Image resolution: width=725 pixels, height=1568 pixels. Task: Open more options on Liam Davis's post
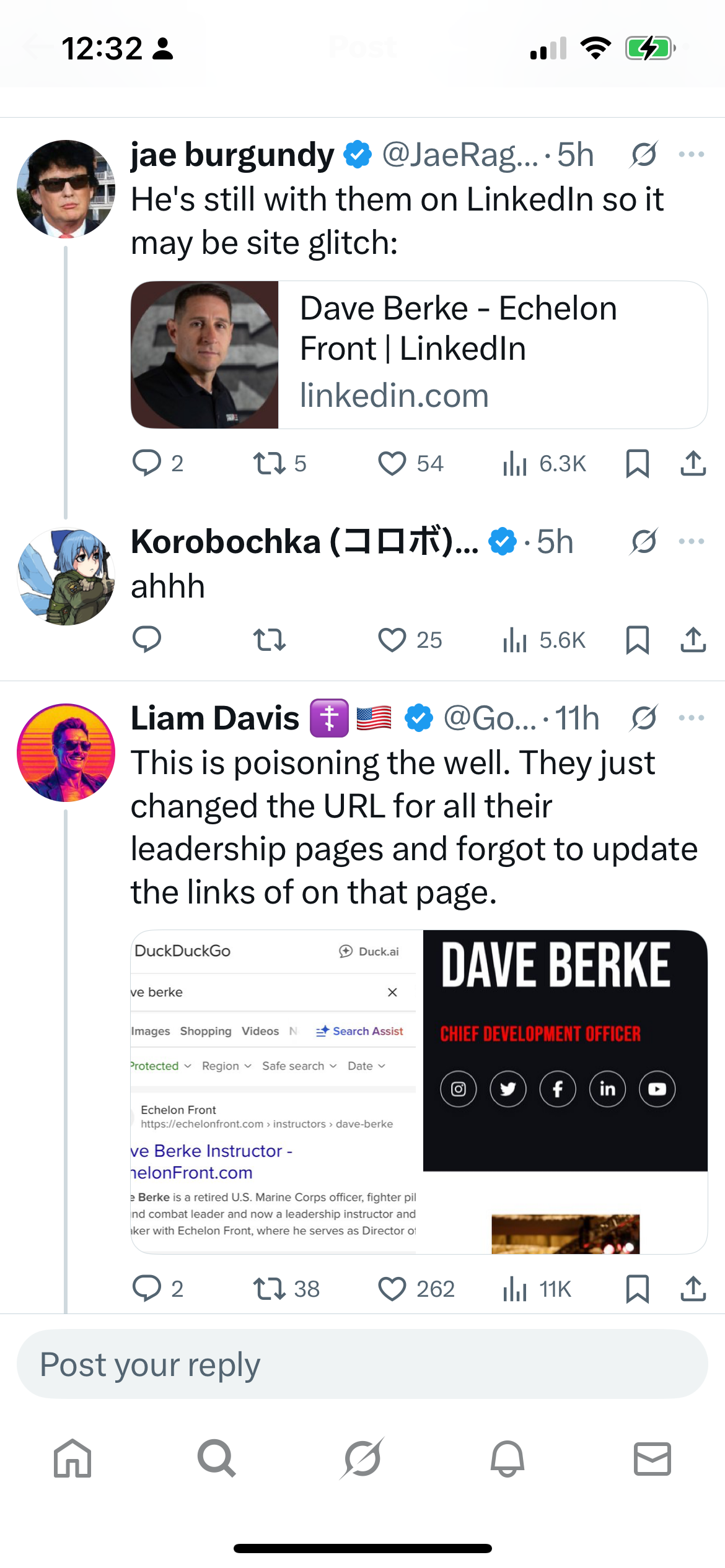(x=692, y=718)
